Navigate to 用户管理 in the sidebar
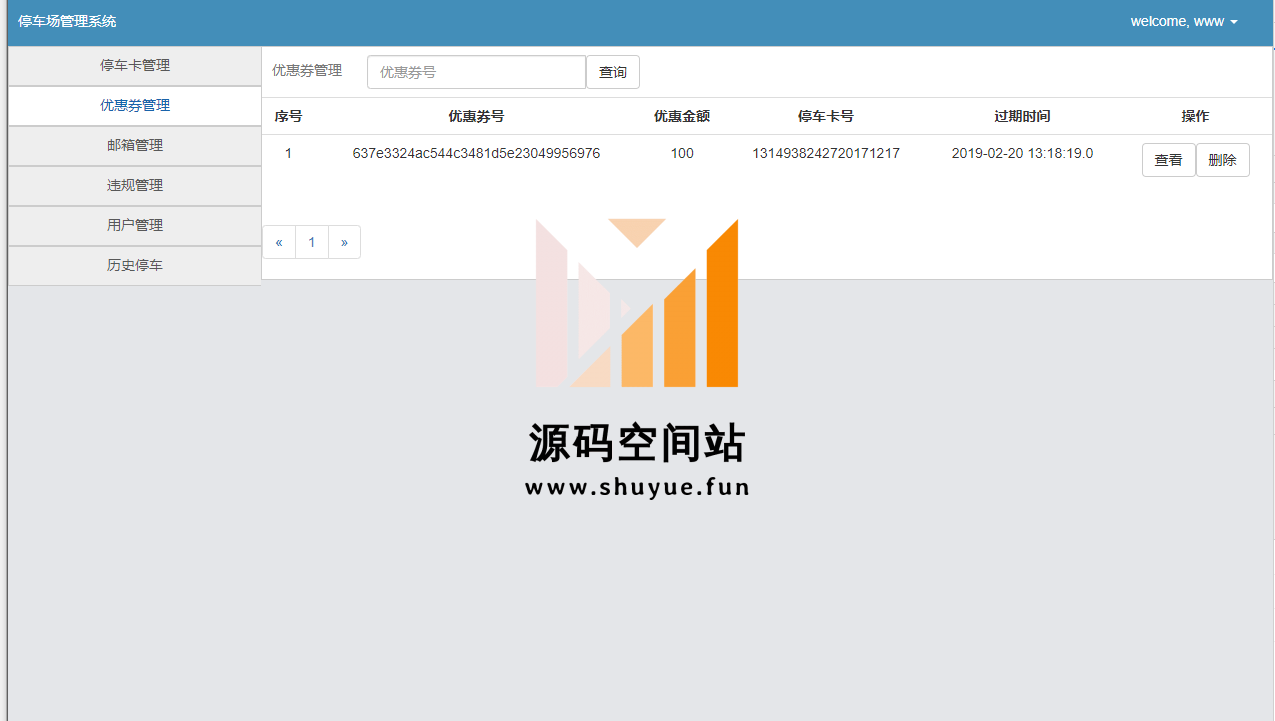Screen dimensions: 1275x721 [135, 226]
